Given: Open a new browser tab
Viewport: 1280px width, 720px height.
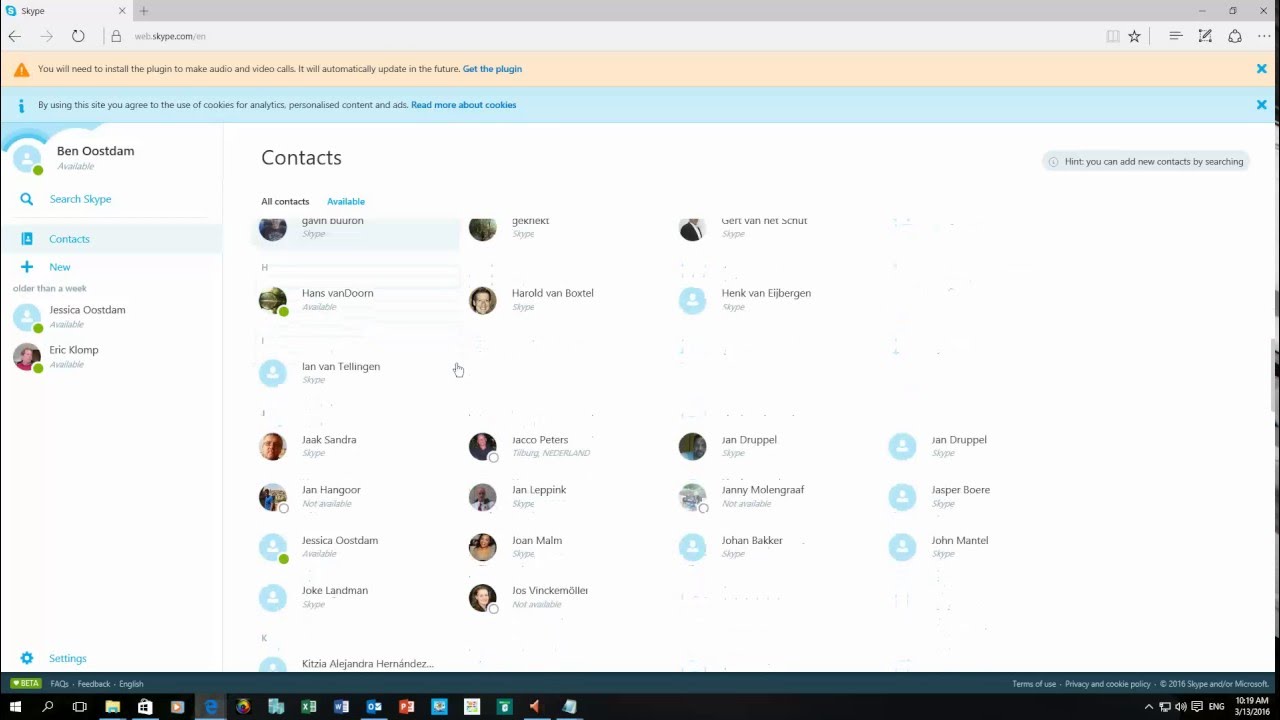Looking at the screenshot, I should (x=144, y=11).
